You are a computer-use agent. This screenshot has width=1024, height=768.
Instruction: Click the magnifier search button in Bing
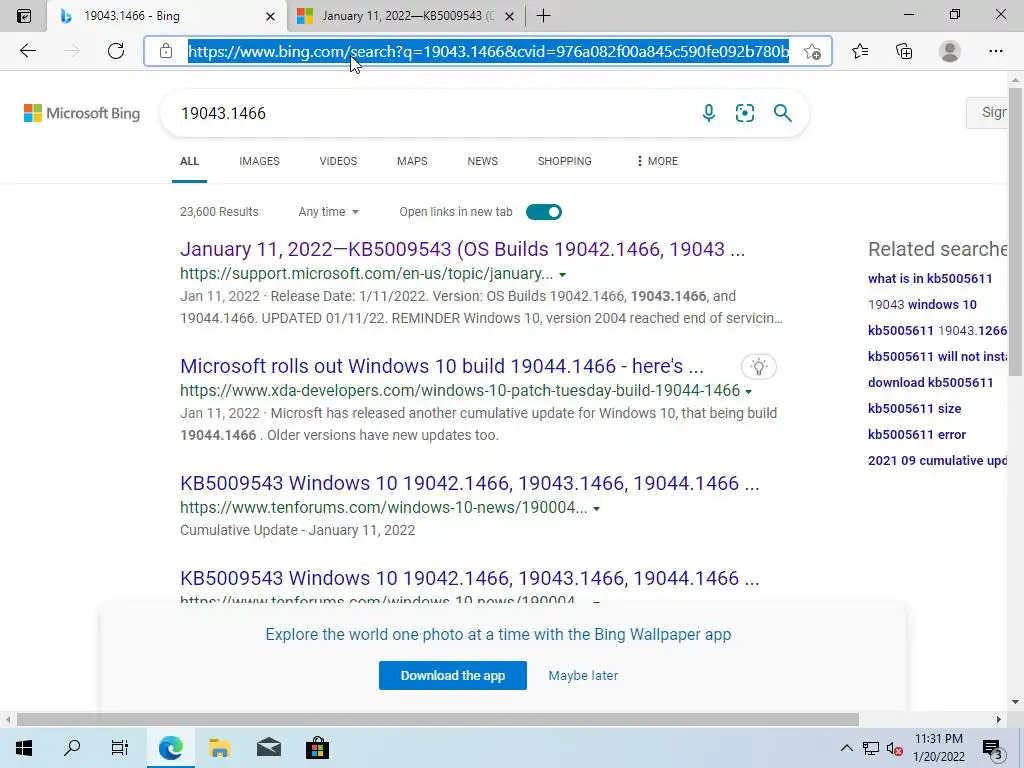tap(782, 113)
